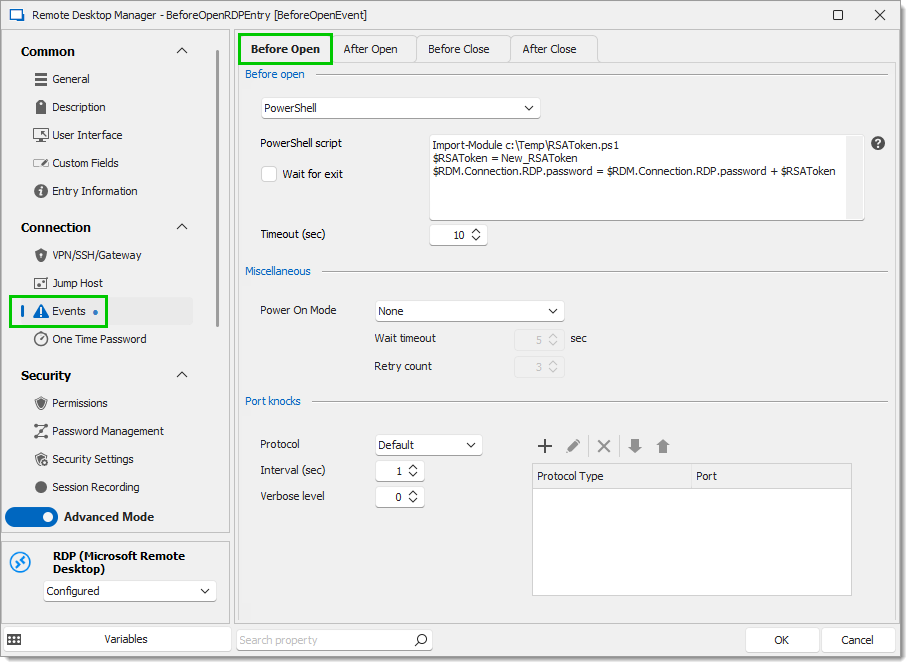Open the Jump Host page
The width and height of the screenshot is (911, 667).
pyautogui.click(x=77, y=283)
